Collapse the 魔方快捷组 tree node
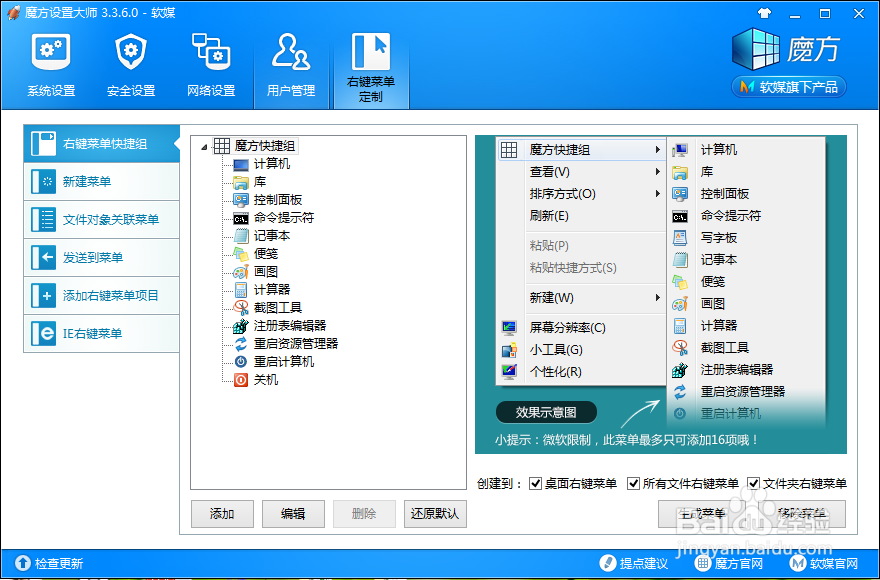Screen dimensions: 880x580 coord(204,147)
